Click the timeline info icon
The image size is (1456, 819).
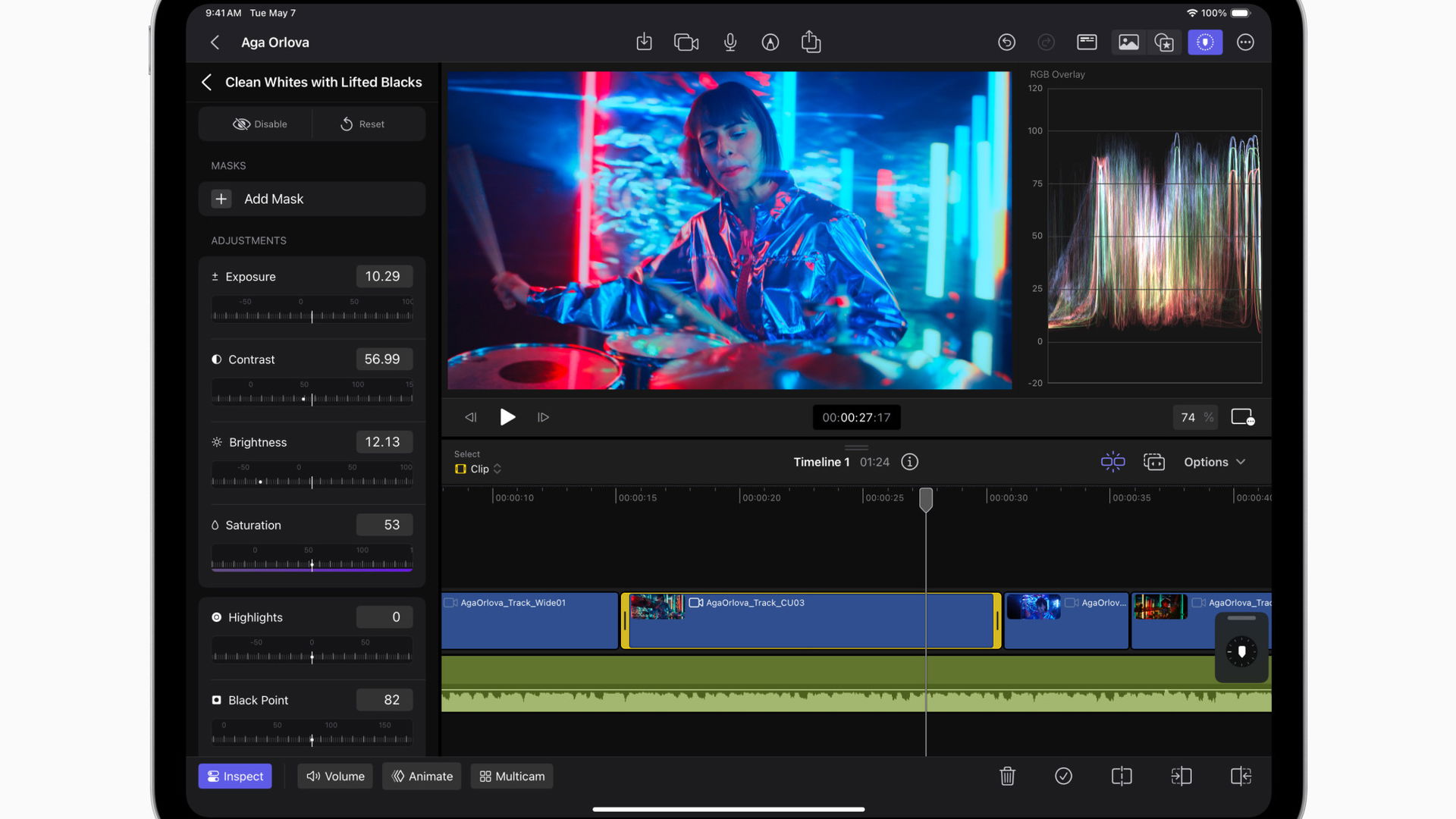(909, 462)
